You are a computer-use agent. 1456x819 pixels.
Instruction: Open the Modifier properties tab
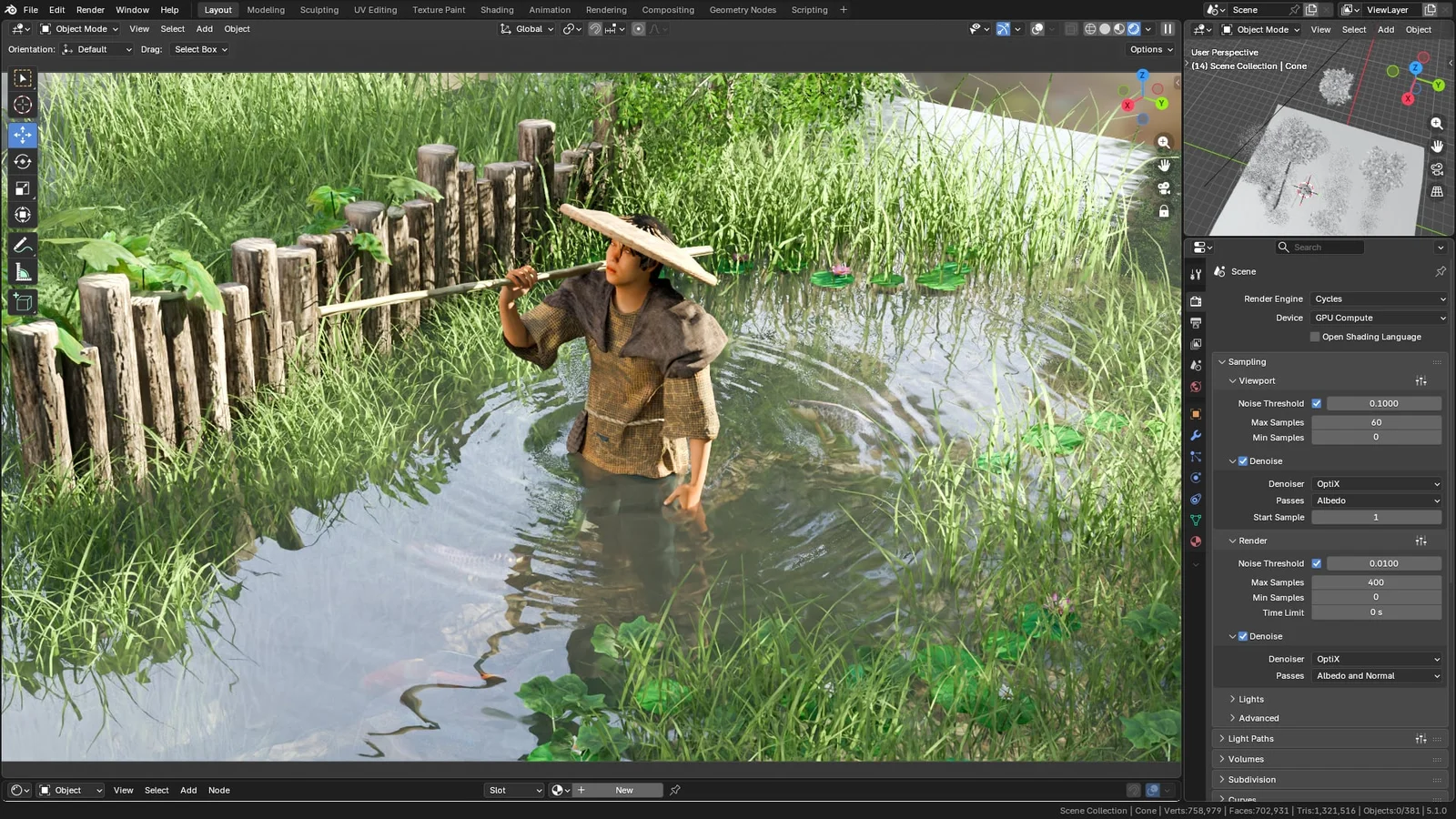[x=1196, y=435]
